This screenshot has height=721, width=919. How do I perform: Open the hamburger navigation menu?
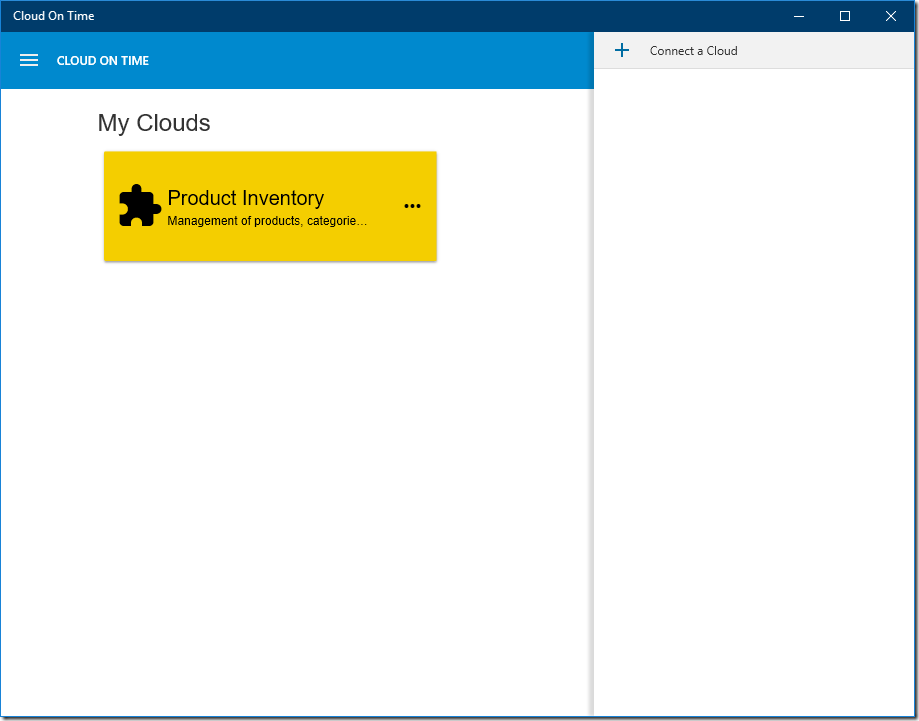pos(29,60)
